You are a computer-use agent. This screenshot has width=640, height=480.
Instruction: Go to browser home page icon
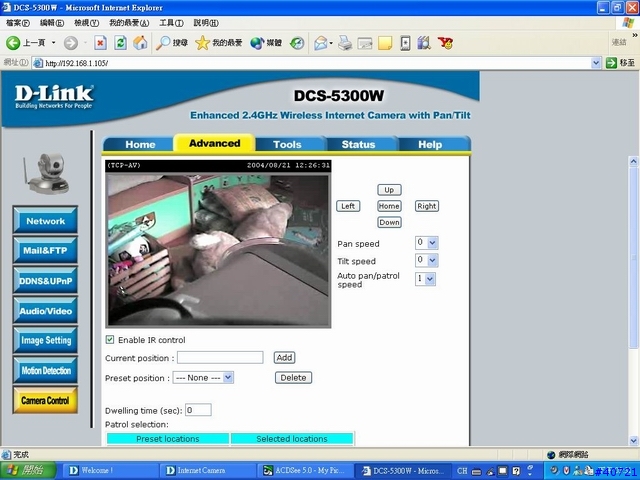pos(140,43)
